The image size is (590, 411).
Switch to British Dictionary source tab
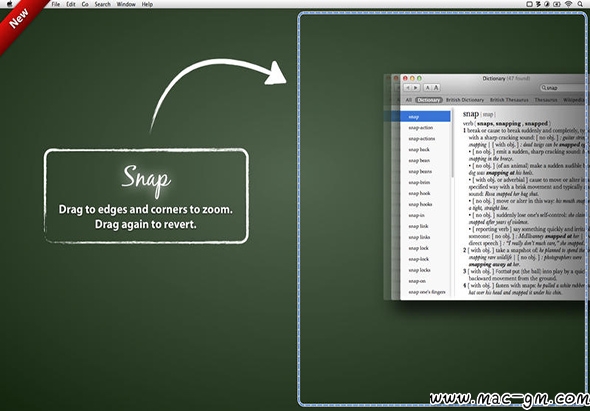click(465, 100)
